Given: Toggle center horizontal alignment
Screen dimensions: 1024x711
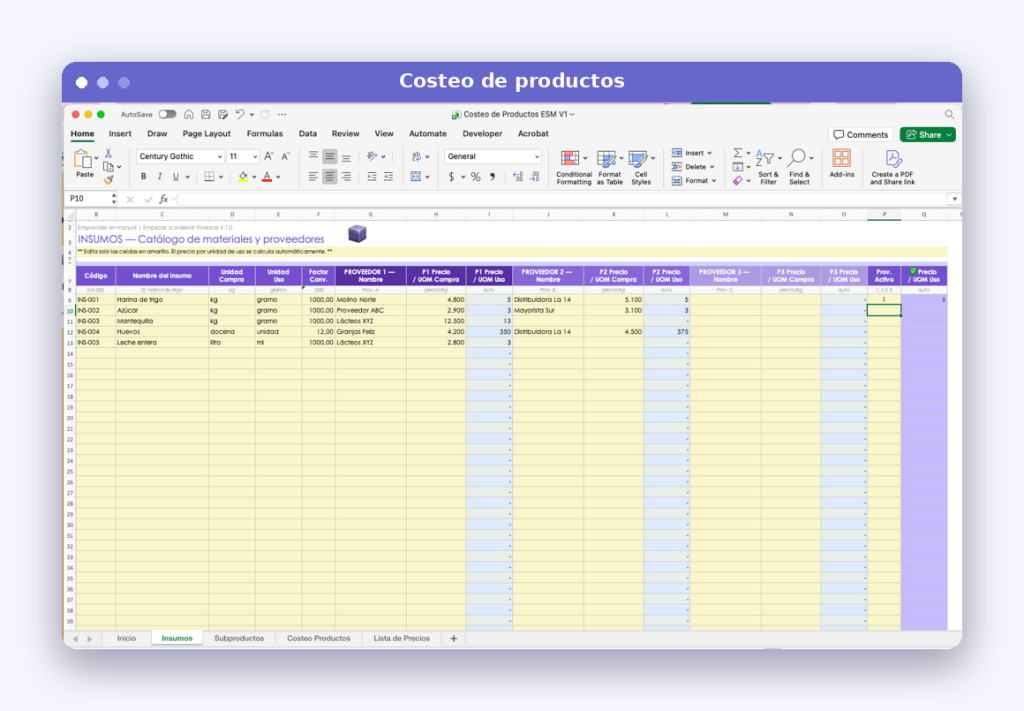Looking at the screenshot, I should 330,177.
